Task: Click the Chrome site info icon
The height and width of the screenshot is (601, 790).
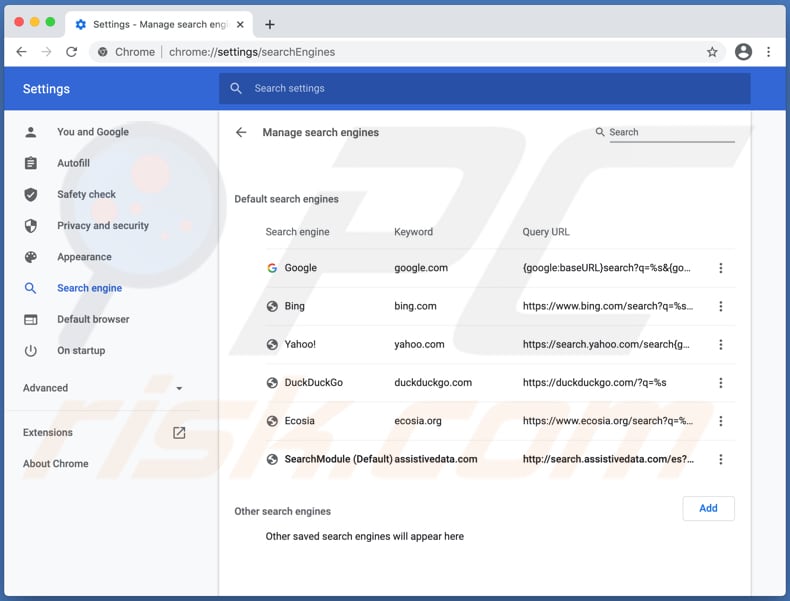Action: (x=102, y=52)
